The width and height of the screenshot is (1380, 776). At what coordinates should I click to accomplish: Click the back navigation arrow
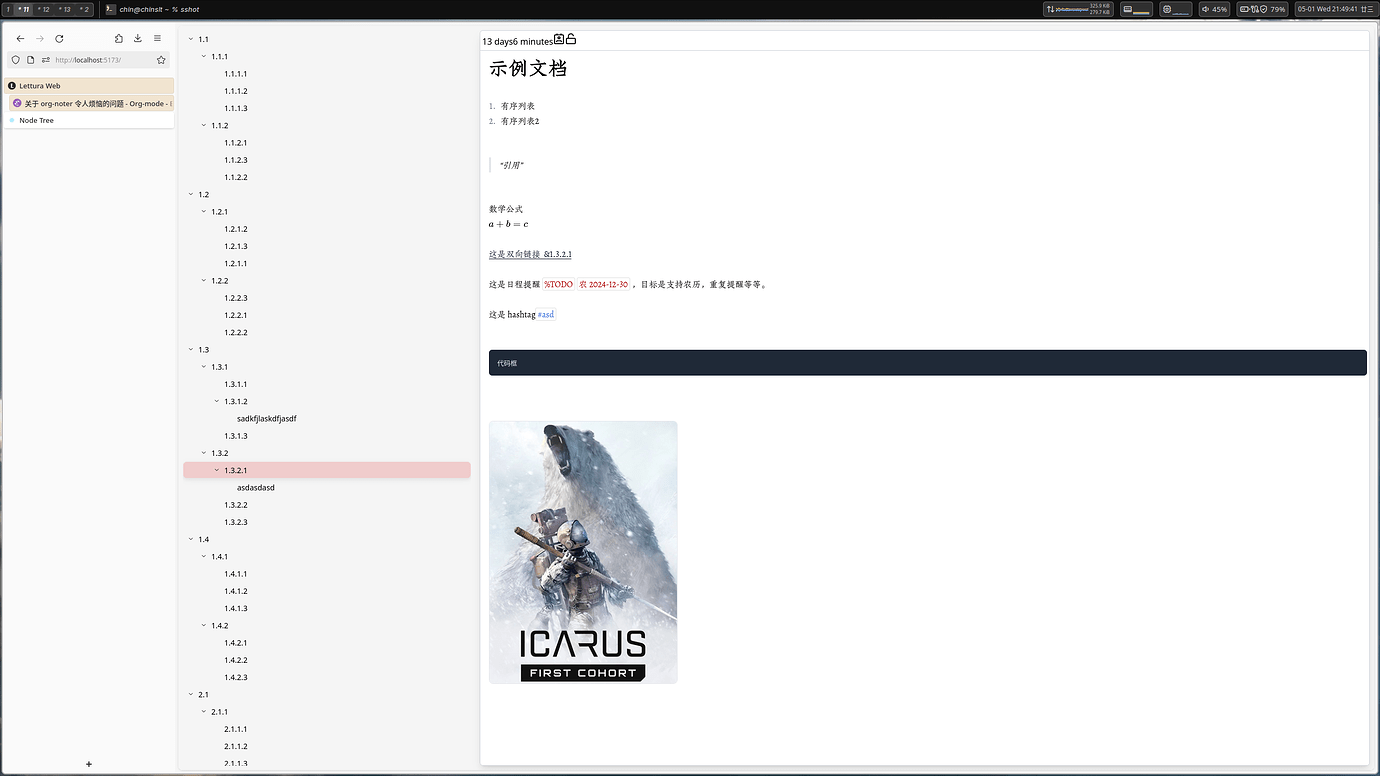pos(20,38)
